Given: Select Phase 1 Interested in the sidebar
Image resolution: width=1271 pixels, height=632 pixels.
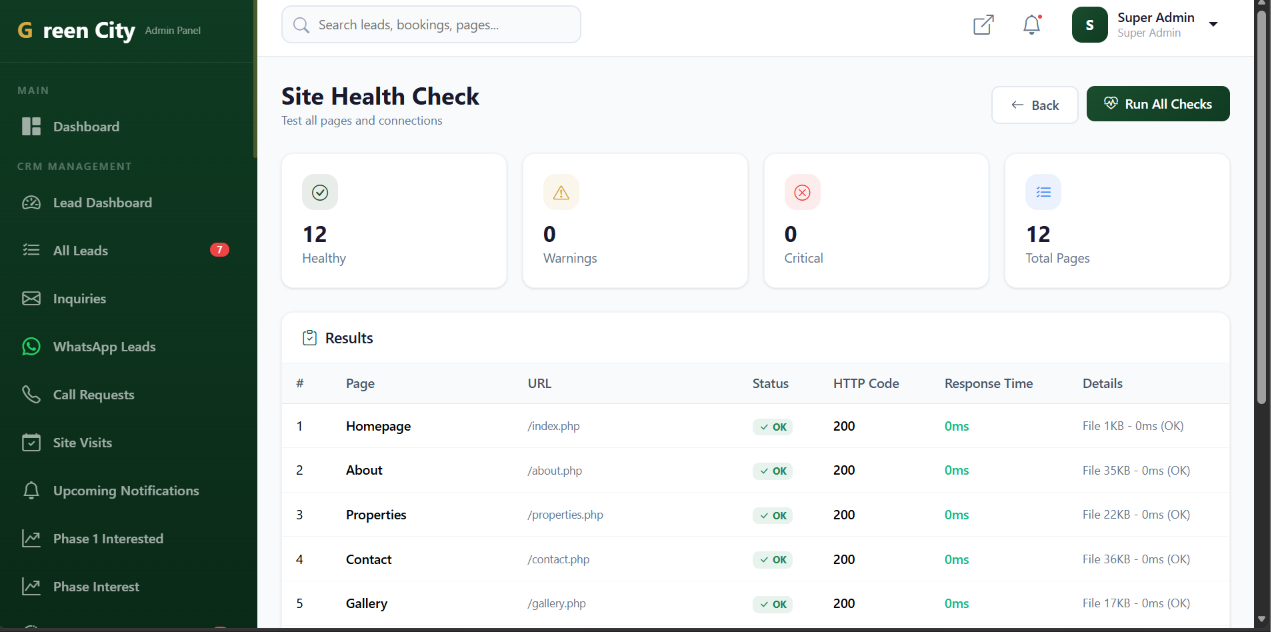Looking at the screenshot, I should click(127, 538).
